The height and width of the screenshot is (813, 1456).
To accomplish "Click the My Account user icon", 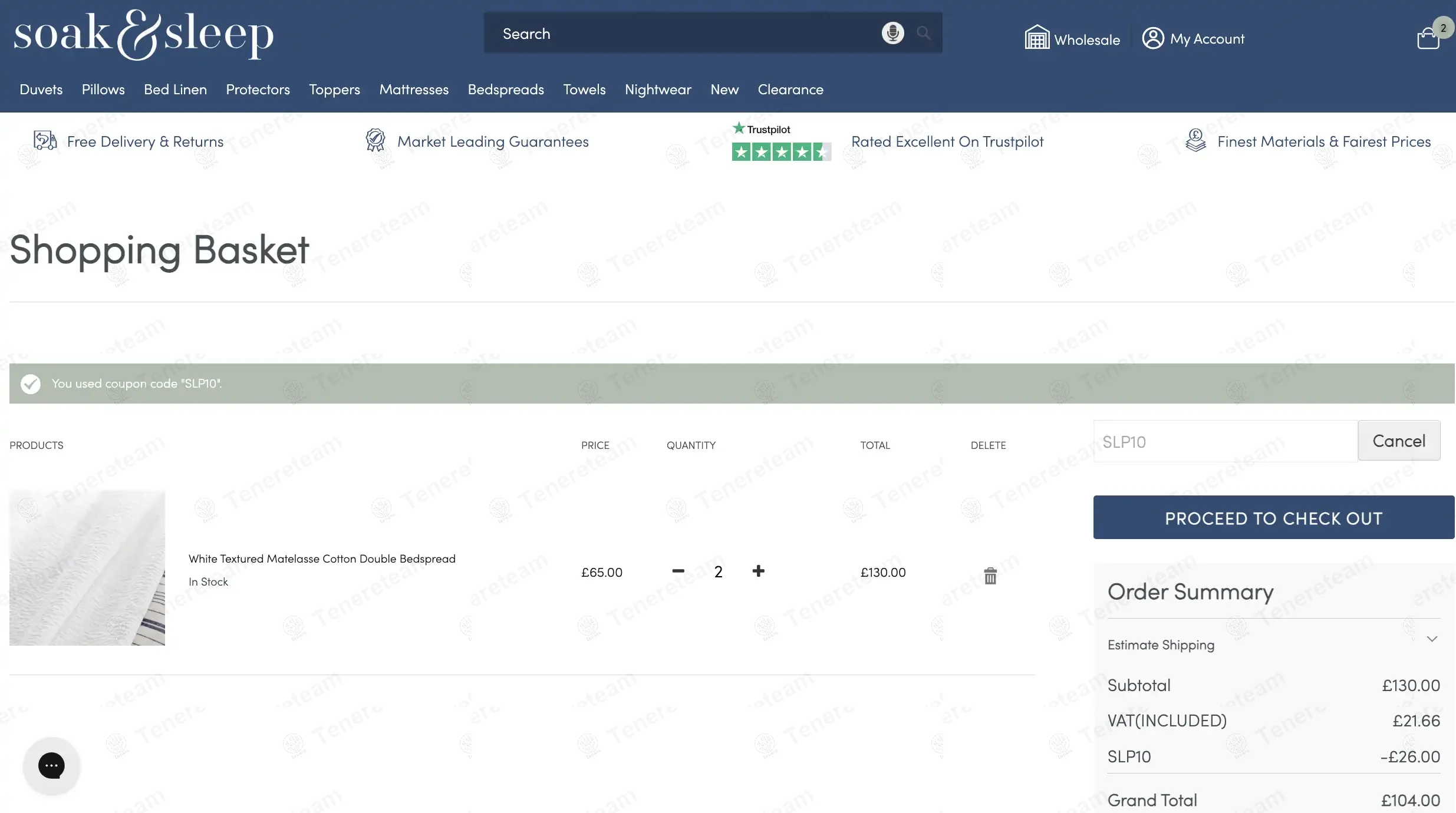I will point(1153,38).
